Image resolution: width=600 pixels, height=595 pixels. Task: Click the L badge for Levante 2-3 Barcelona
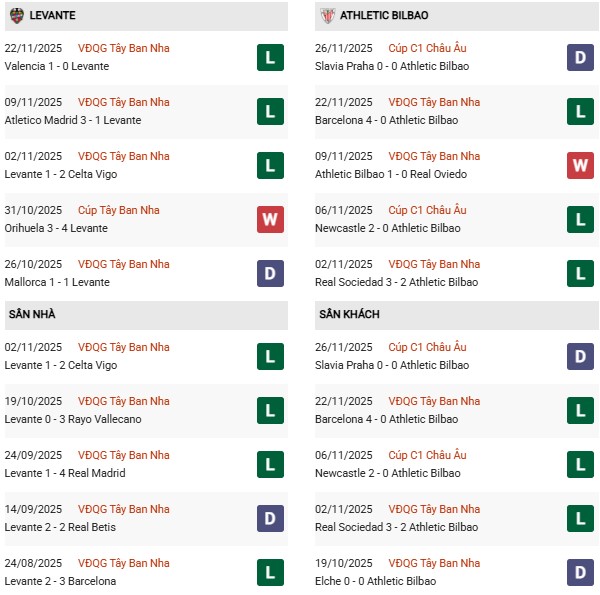270,572
